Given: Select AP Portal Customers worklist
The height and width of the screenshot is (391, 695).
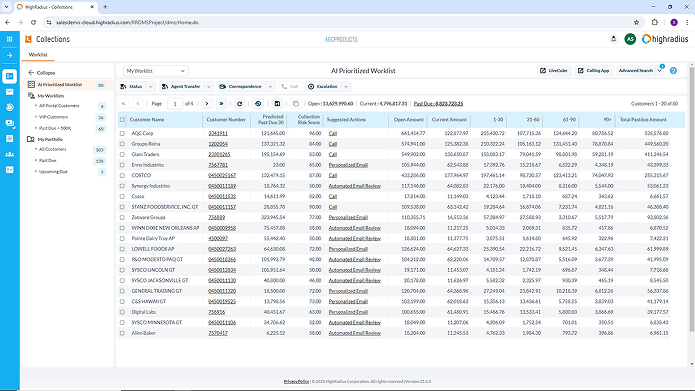Looking at the screenshot, I should tap(59, 106).
